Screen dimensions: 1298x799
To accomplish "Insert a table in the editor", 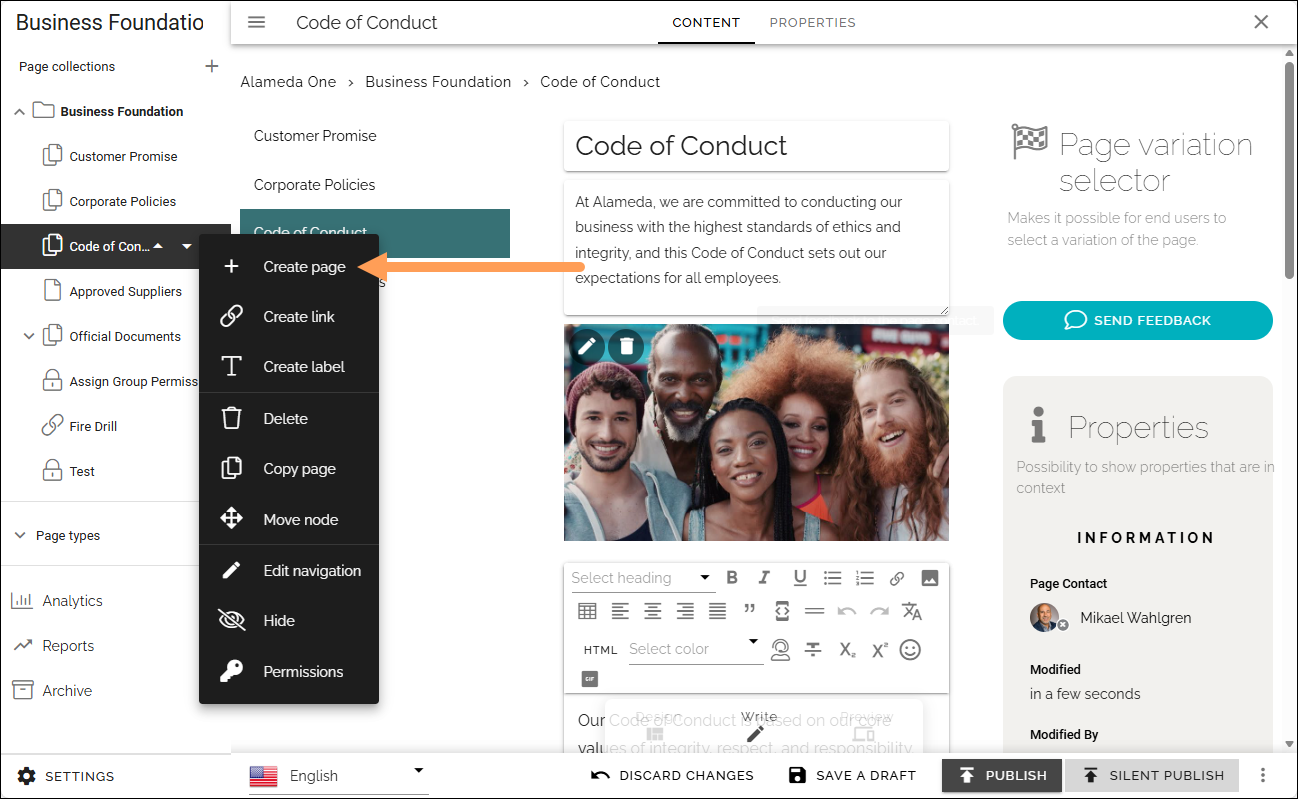I will pos(587,611).
